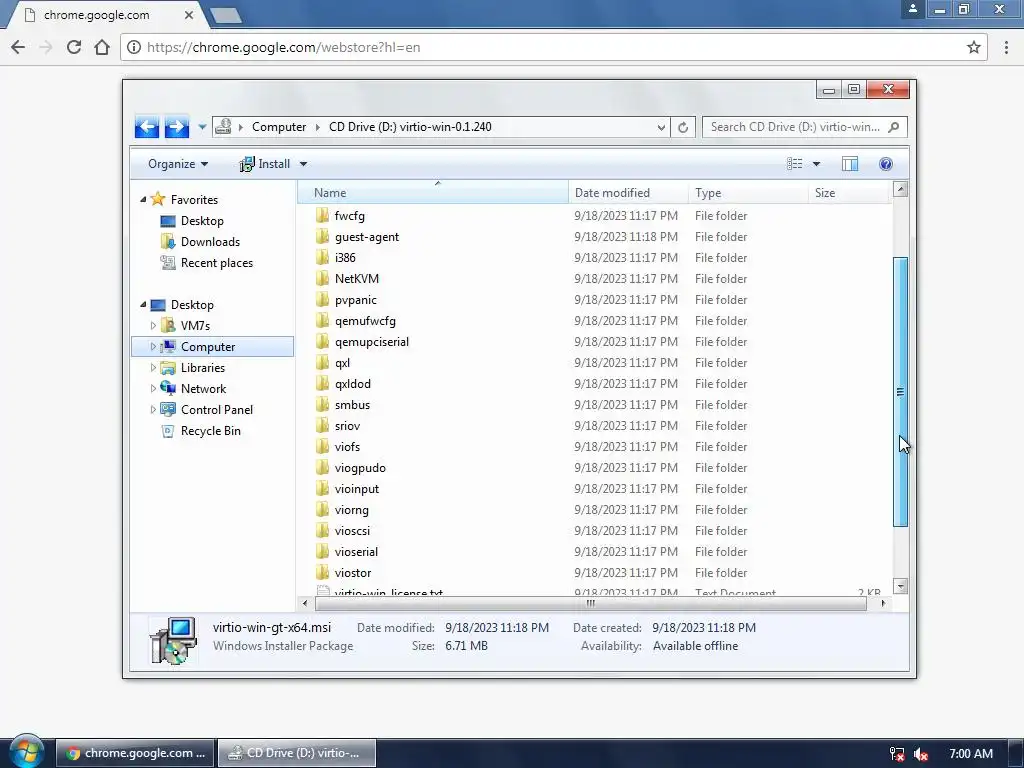Screen dimensions: 1024x768
Task: Click the Explorer Forward arrow button
Action: [176, 127]
